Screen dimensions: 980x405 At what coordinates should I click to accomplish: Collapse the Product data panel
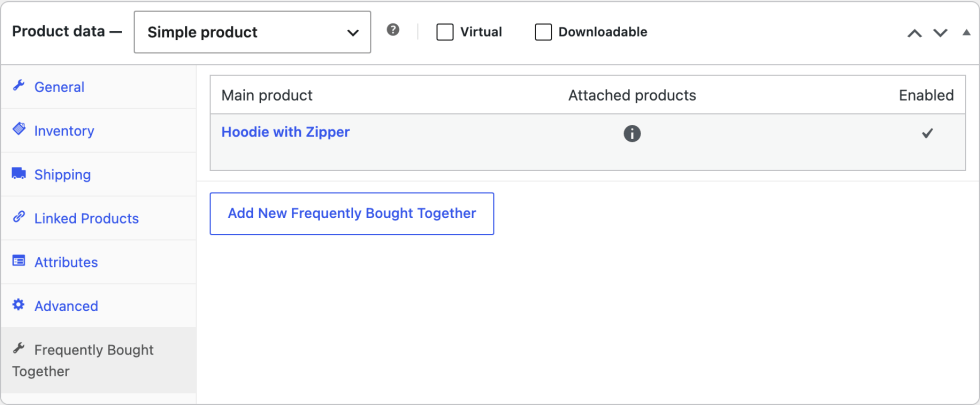[x=966, y=32]
